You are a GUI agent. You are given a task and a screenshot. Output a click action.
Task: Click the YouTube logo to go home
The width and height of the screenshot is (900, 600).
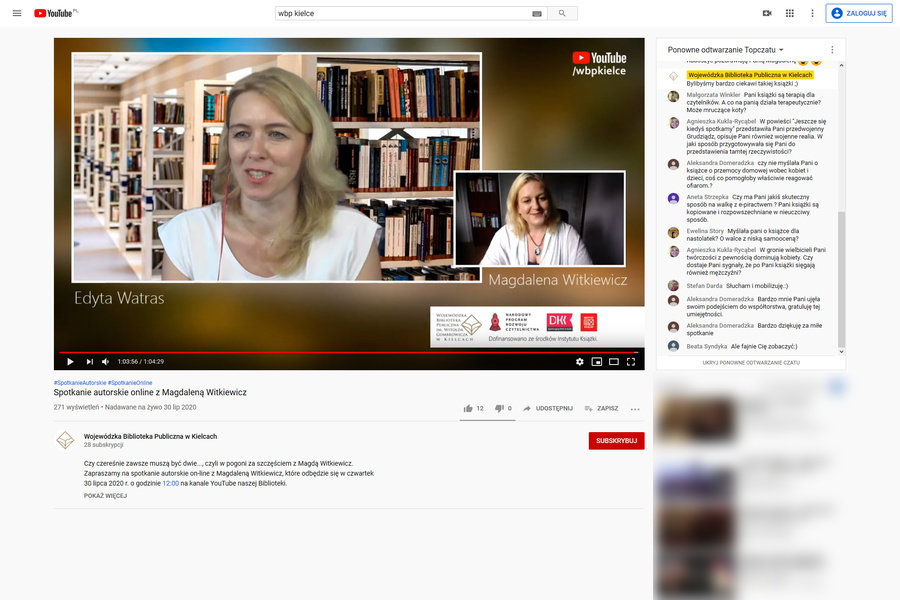click(x=56, y=13)
